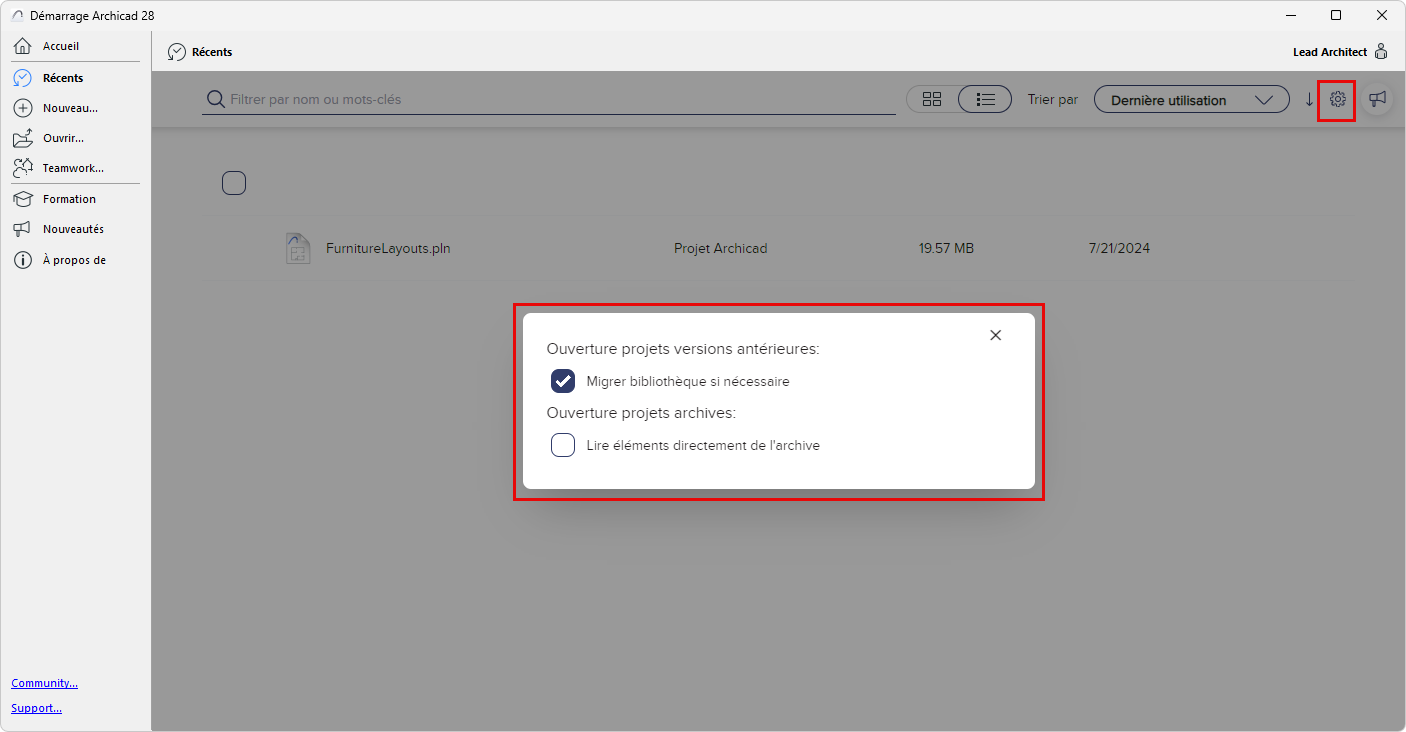Viewport: 1406px width, 732px height.
Task: Click the Archicad logo in title bar
Action: (x=17, y=16)
